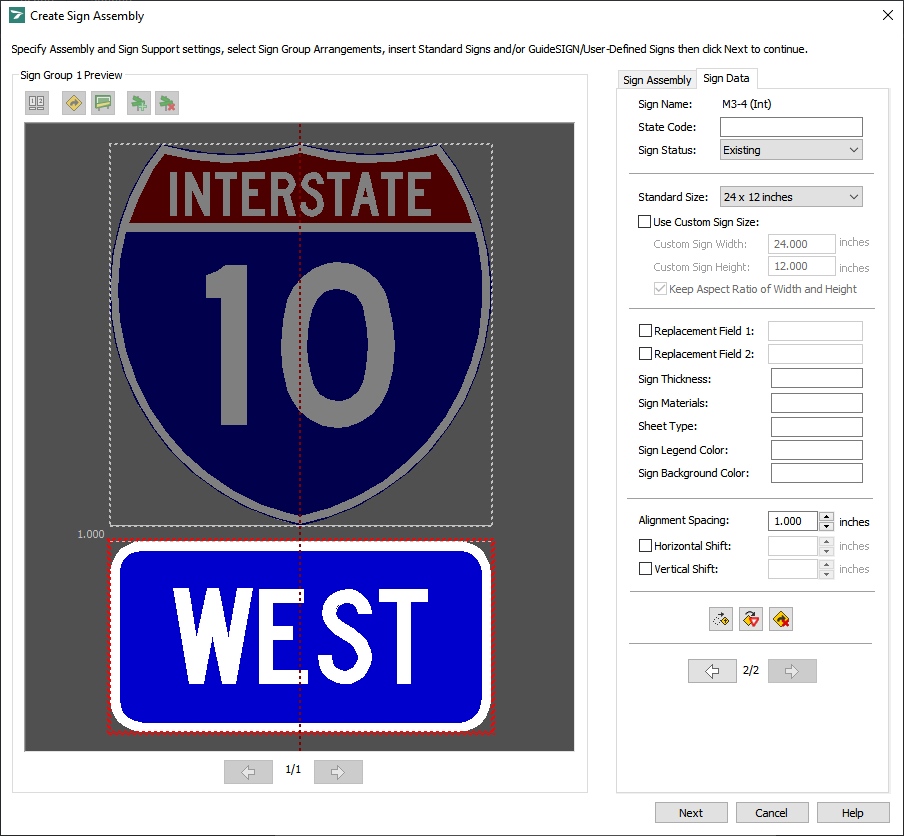This screenshot has width=904, height=836.
Task: Focus the Sheet Type field
Action: 816,427
